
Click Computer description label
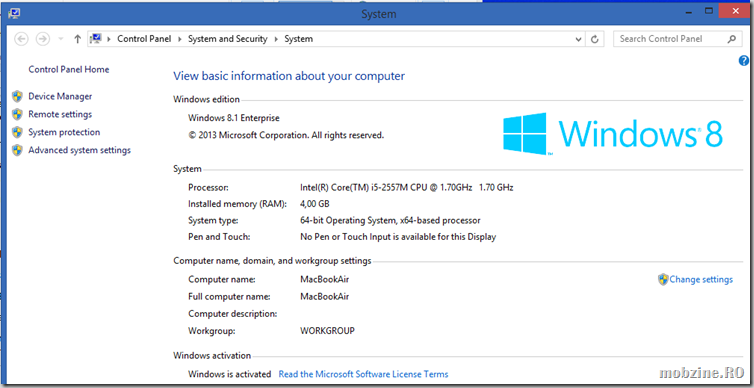tap(233, 314)
